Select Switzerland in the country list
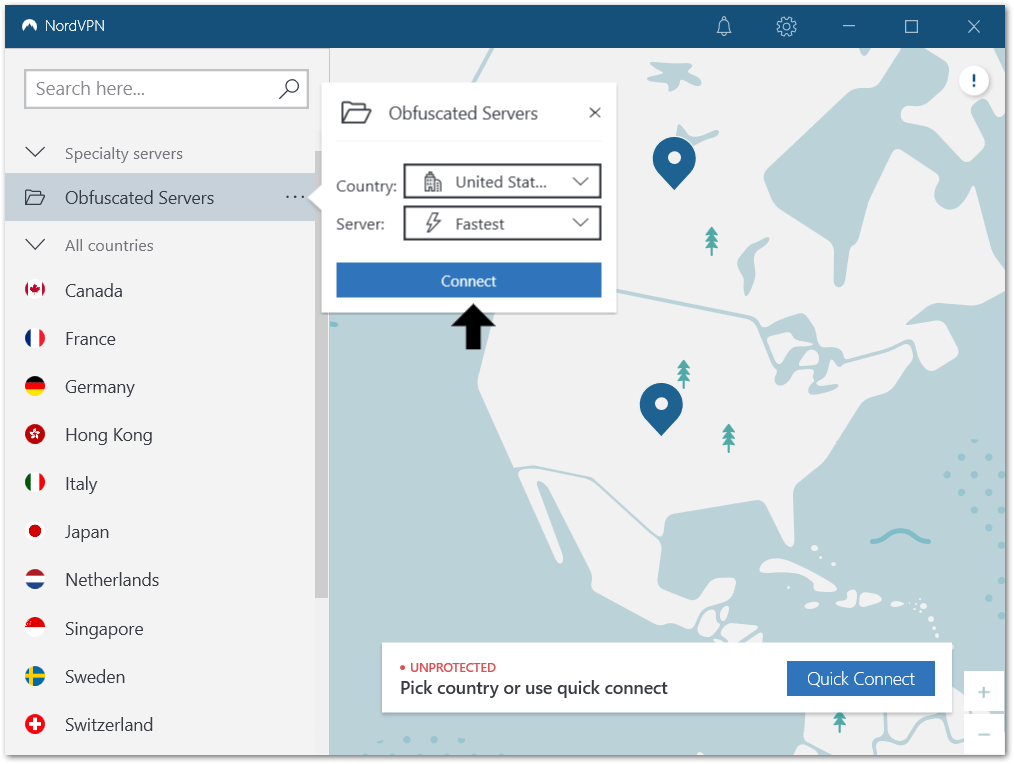The image size is (1014, 764). click(160, 725)
